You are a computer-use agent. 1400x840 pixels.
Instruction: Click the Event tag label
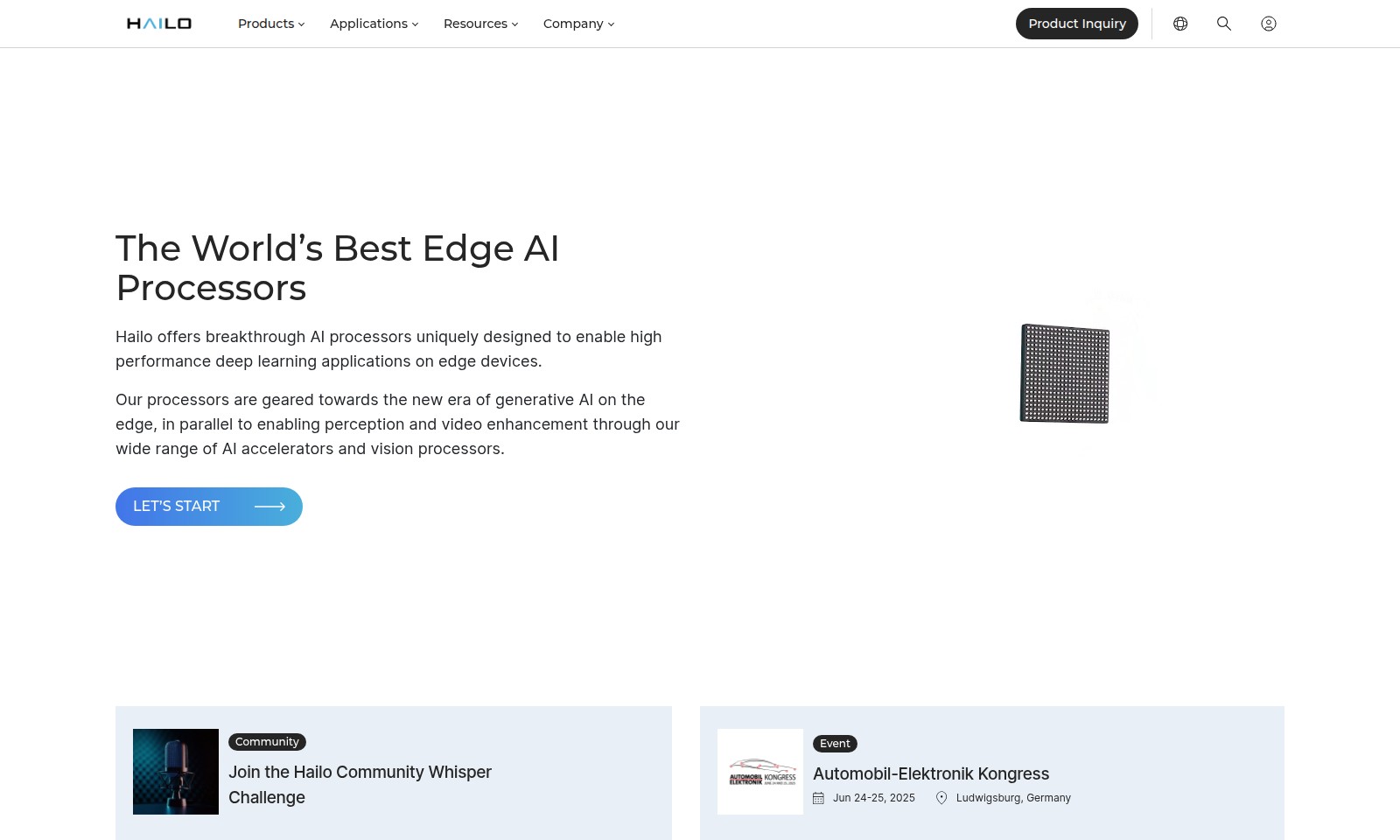[835, 744]
